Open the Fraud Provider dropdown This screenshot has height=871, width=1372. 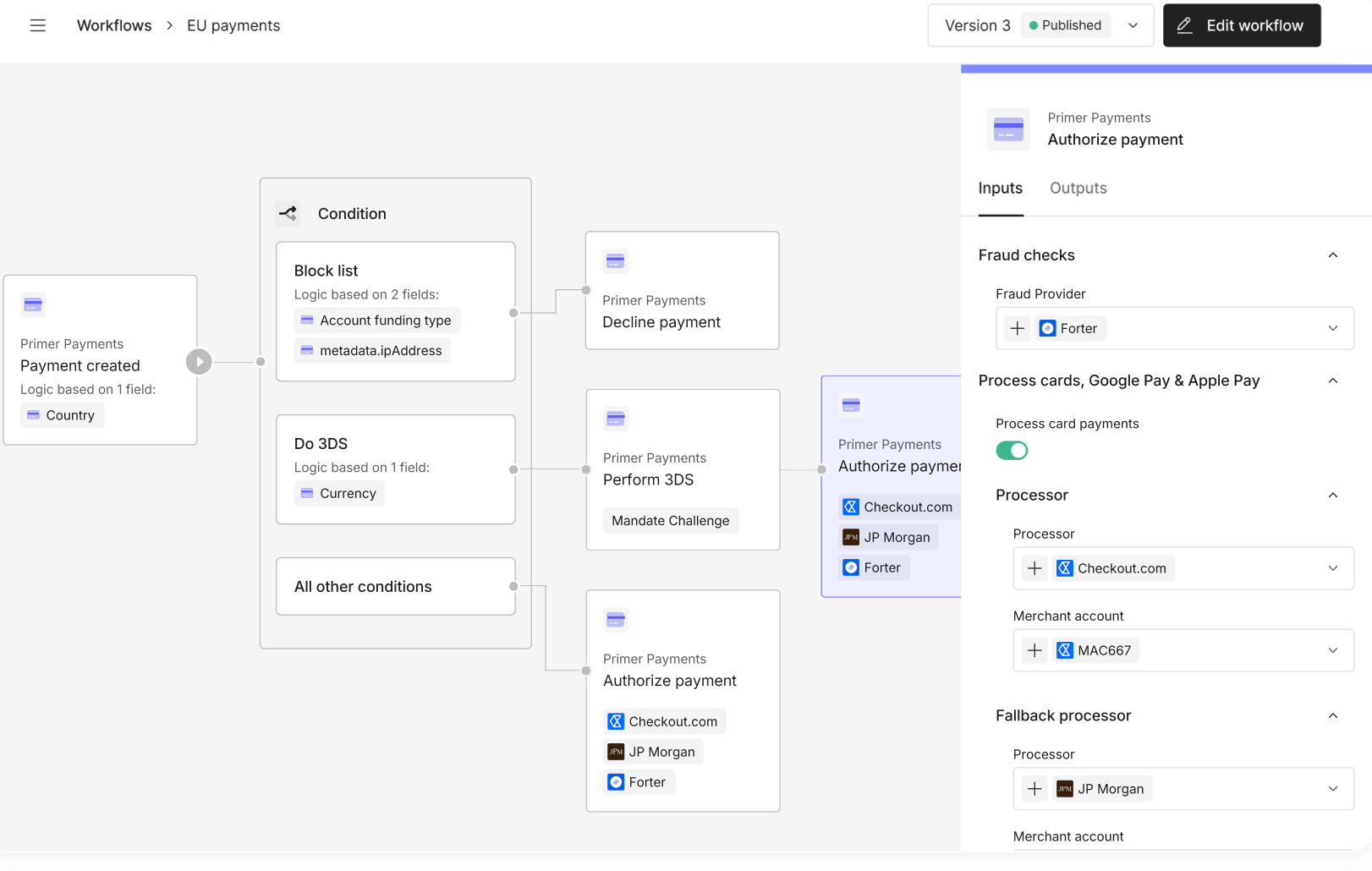click(1175, 328)
